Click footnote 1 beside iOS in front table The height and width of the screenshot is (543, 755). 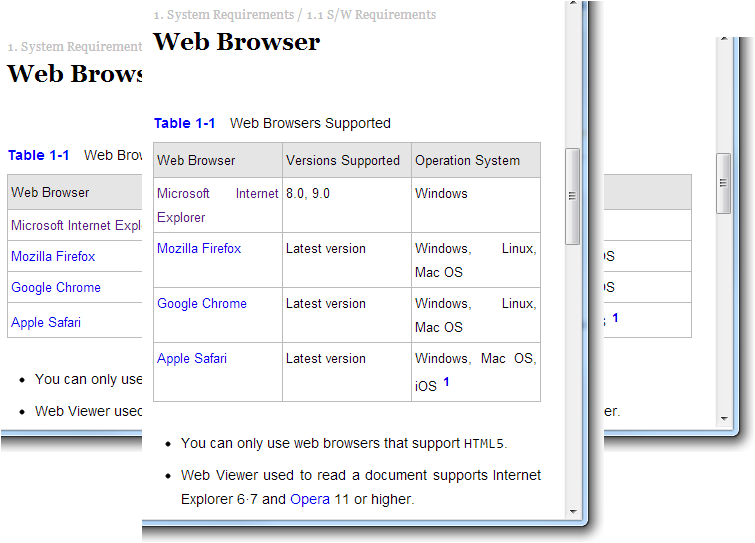[446, 383]
